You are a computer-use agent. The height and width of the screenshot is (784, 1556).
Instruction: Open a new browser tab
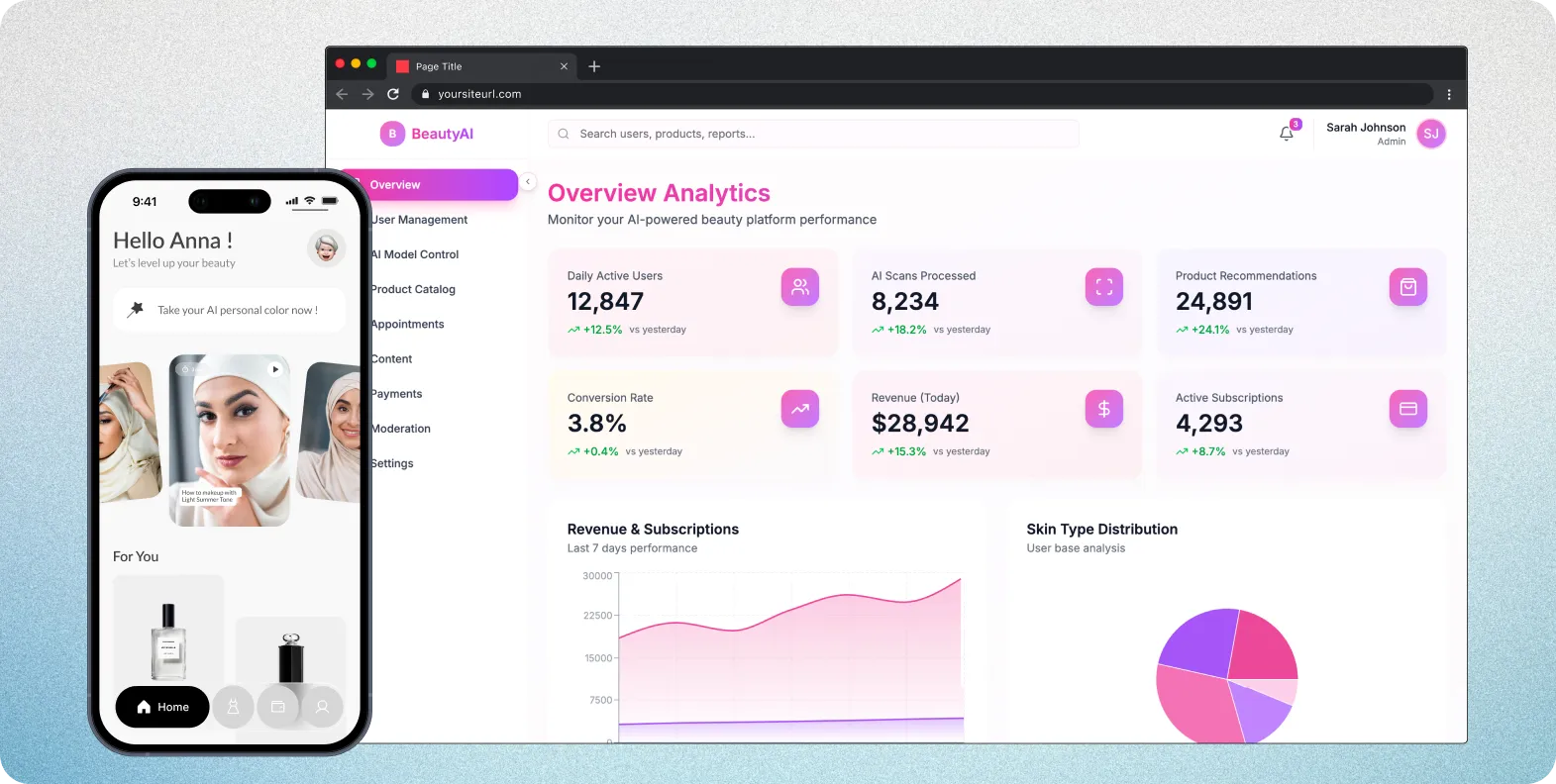(594, 66)
